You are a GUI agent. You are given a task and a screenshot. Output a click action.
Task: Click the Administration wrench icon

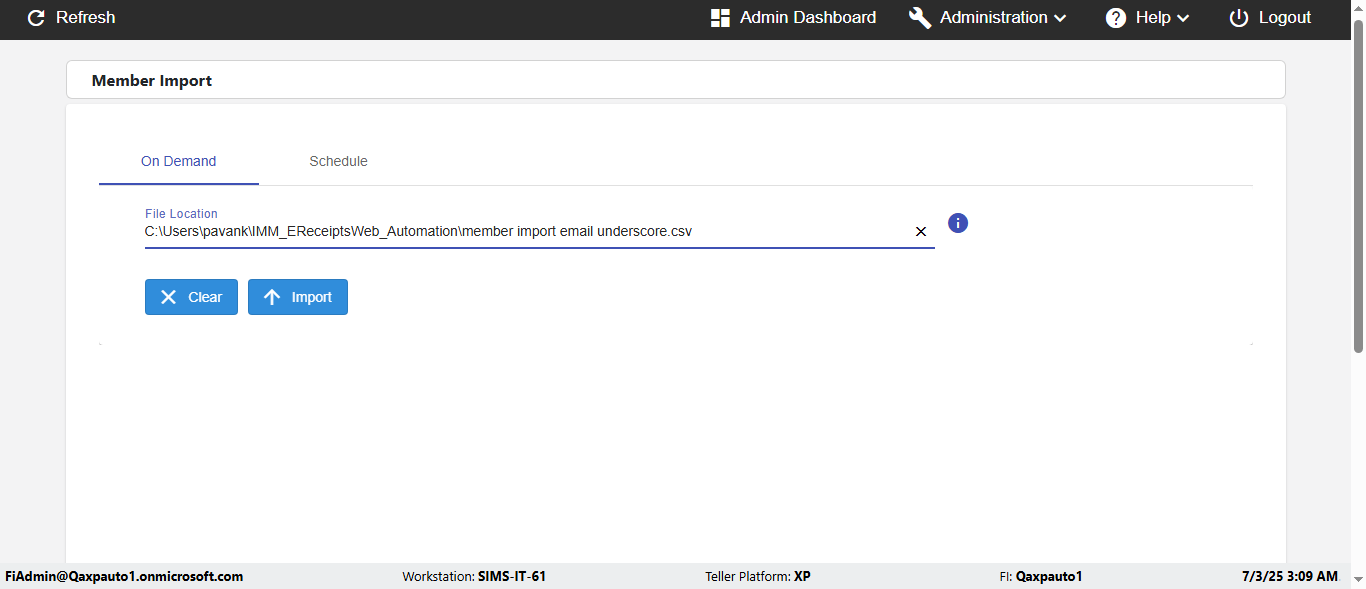point(920,18)
